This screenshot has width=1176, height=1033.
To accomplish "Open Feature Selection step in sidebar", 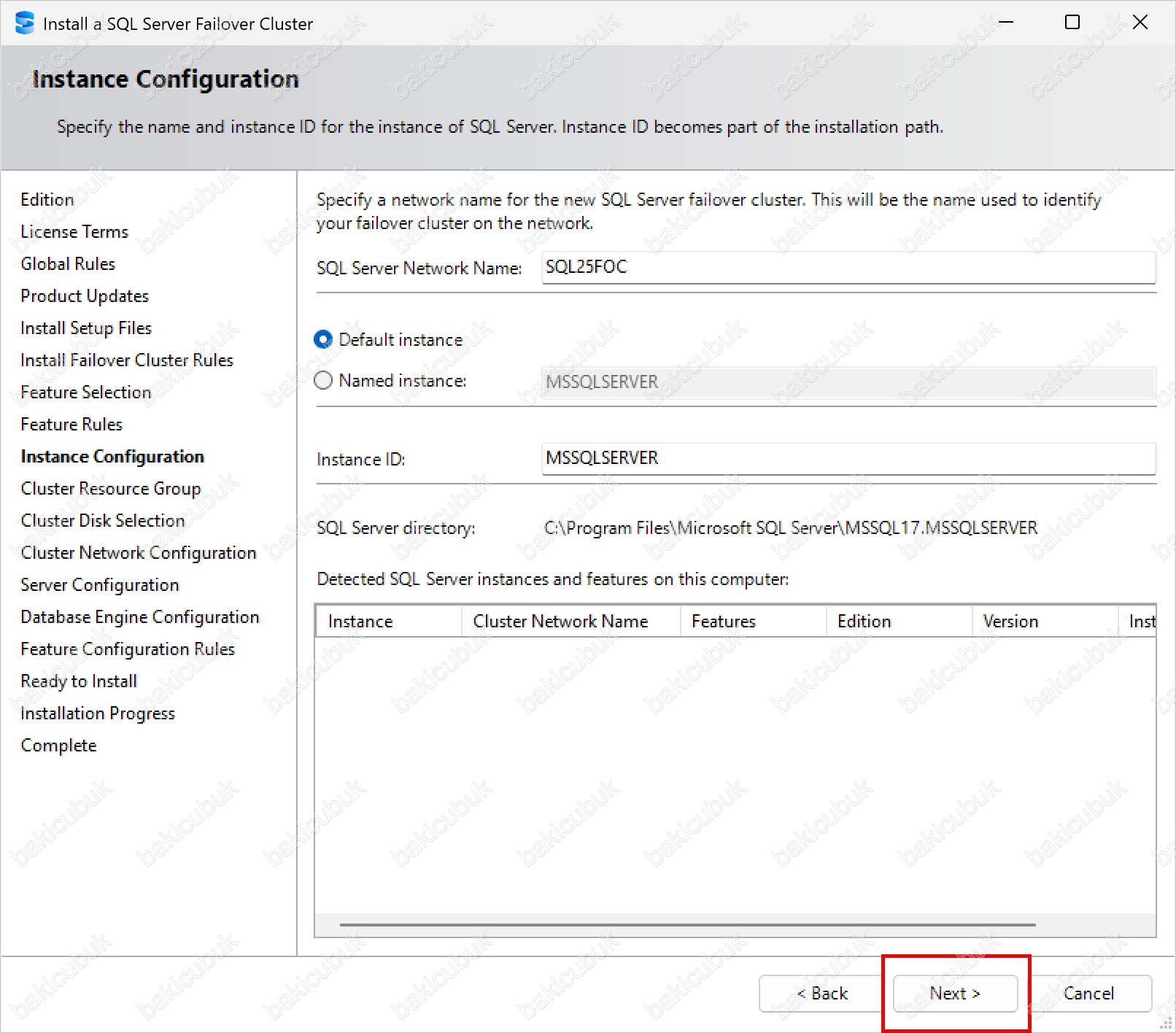I will (86, 392).
